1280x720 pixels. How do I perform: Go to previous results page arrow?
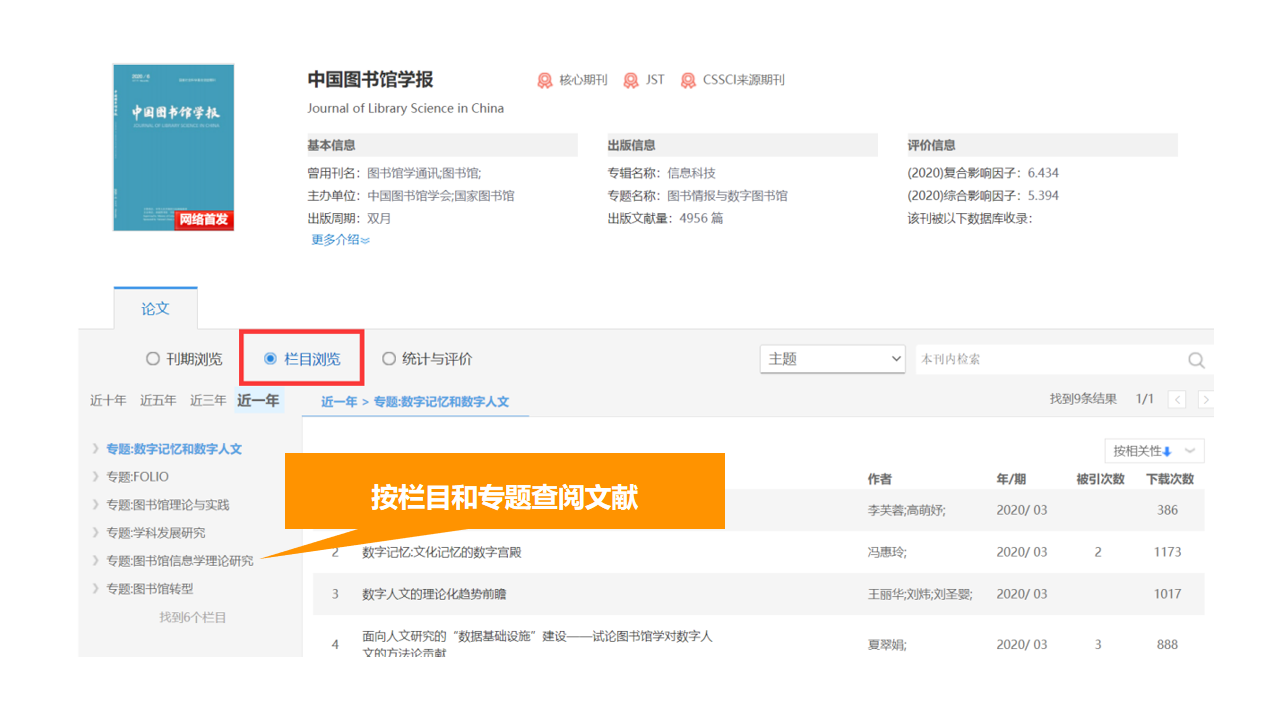tap(1177, 400)
